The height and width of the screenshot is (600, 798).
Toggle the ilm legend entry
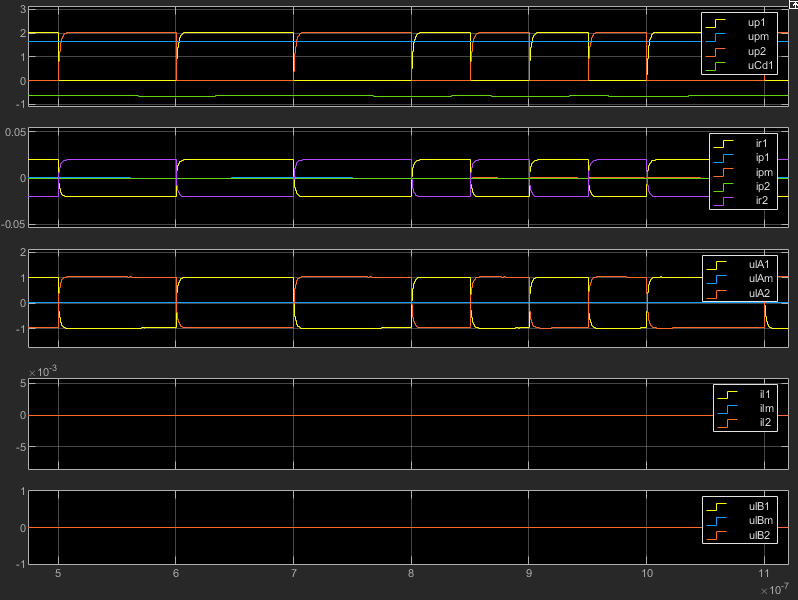click(x=745, y=408)
